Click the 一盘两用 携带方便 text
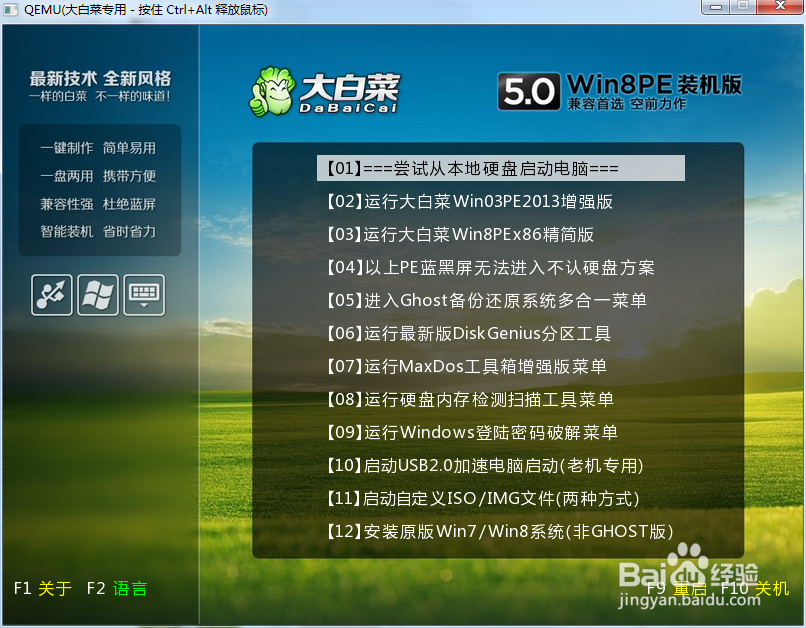The image size is (806, 628). click(98, 176)
